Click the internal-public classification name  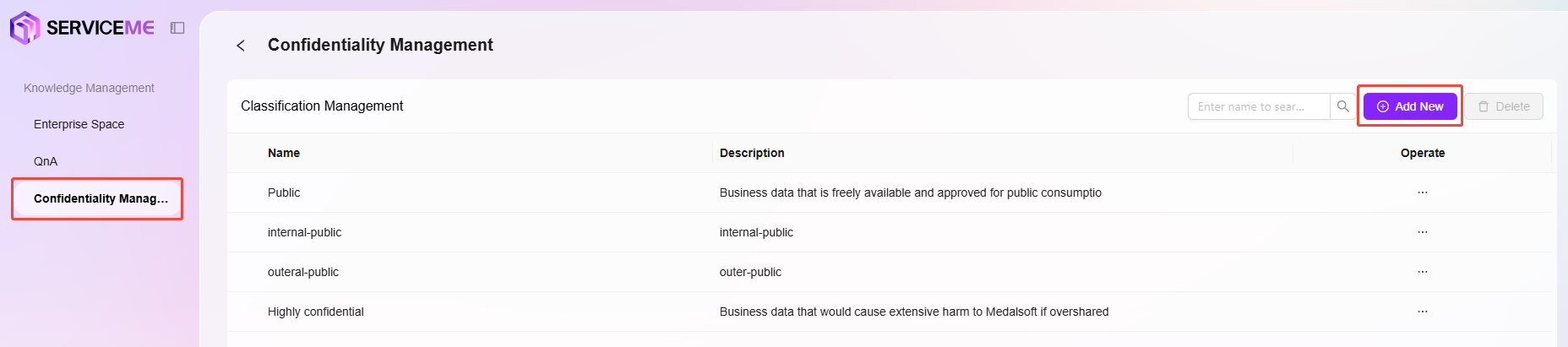click(304, 232)
